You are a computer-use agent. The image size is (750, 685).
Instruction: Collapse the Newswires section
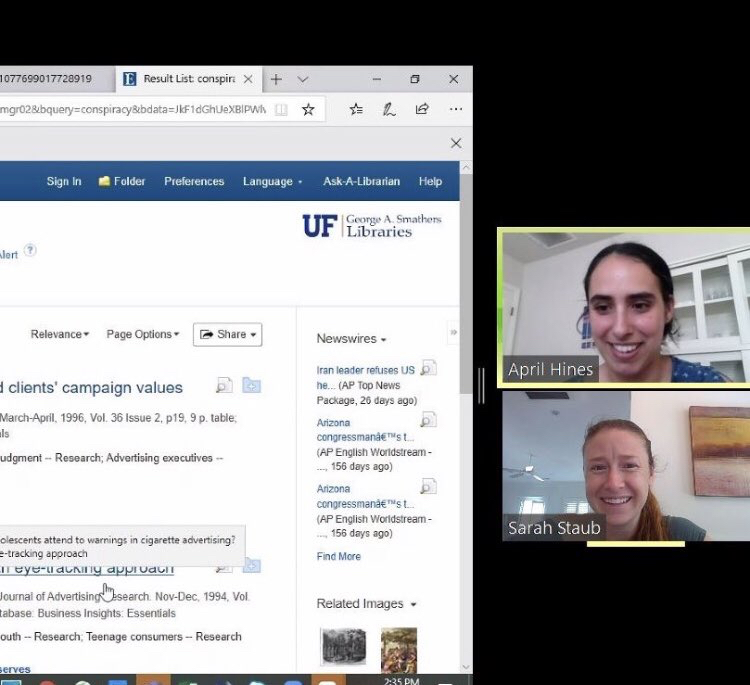[351, 339]
